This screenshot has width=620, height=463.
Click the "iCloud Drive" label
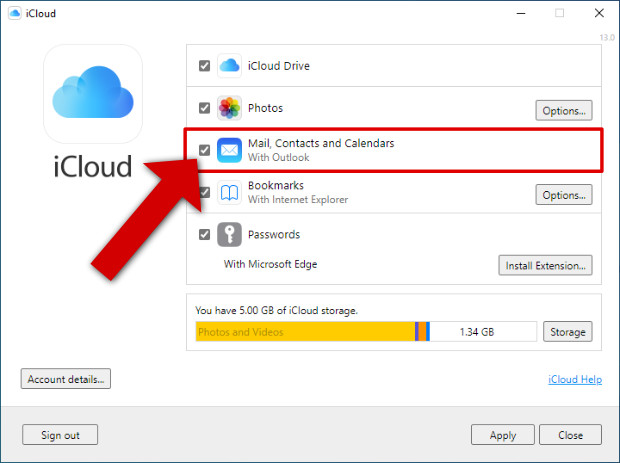point(279,66)
